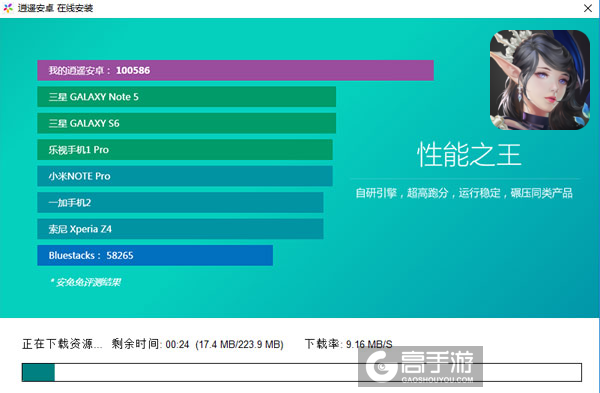The image size is (600, 393).
Task: Click the 自研引擎 超高跑分 description text
Action: [x=464, y=193]
